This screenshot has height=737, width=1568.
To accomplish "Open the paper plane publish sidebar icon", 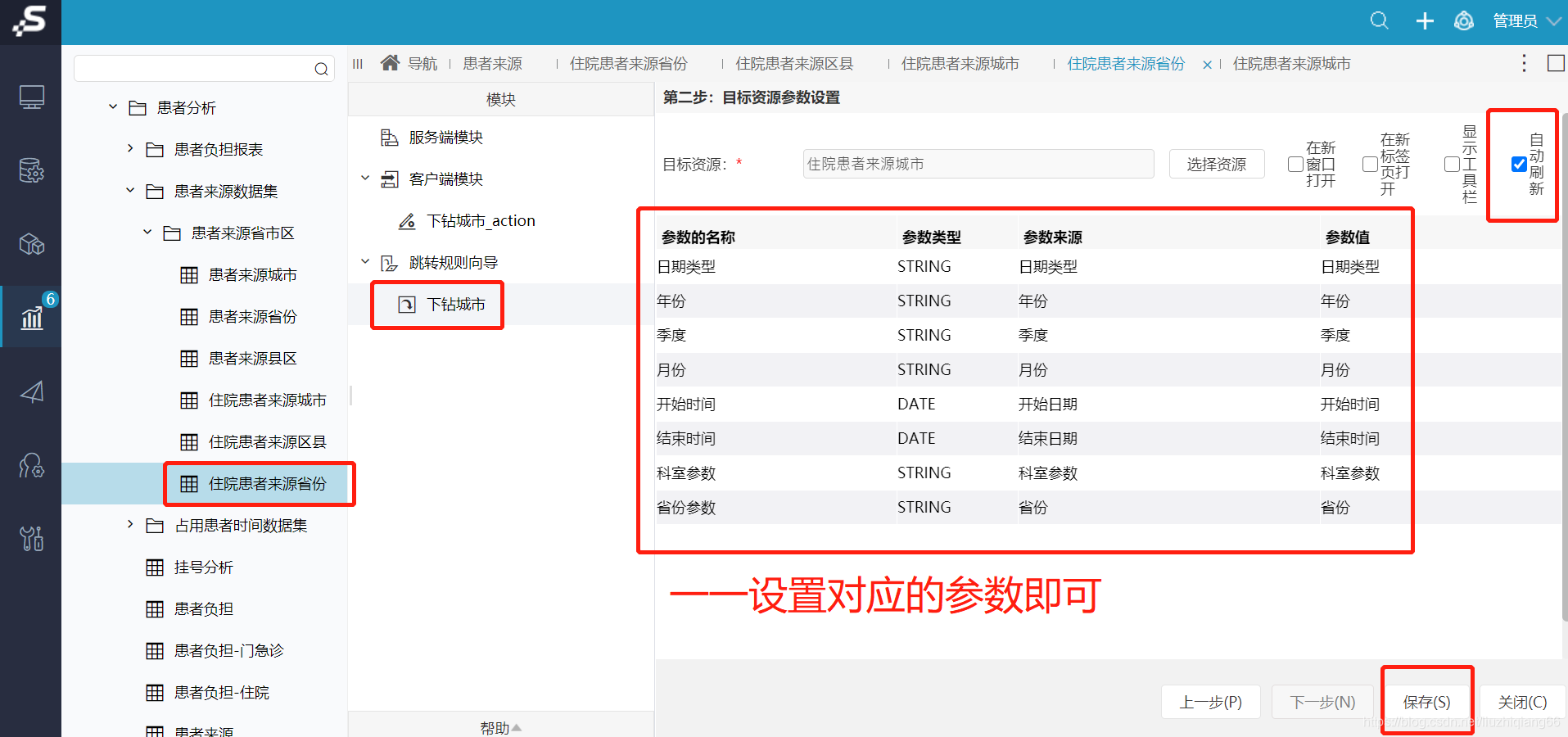I will pyautogui.click(x=31, y=391).
